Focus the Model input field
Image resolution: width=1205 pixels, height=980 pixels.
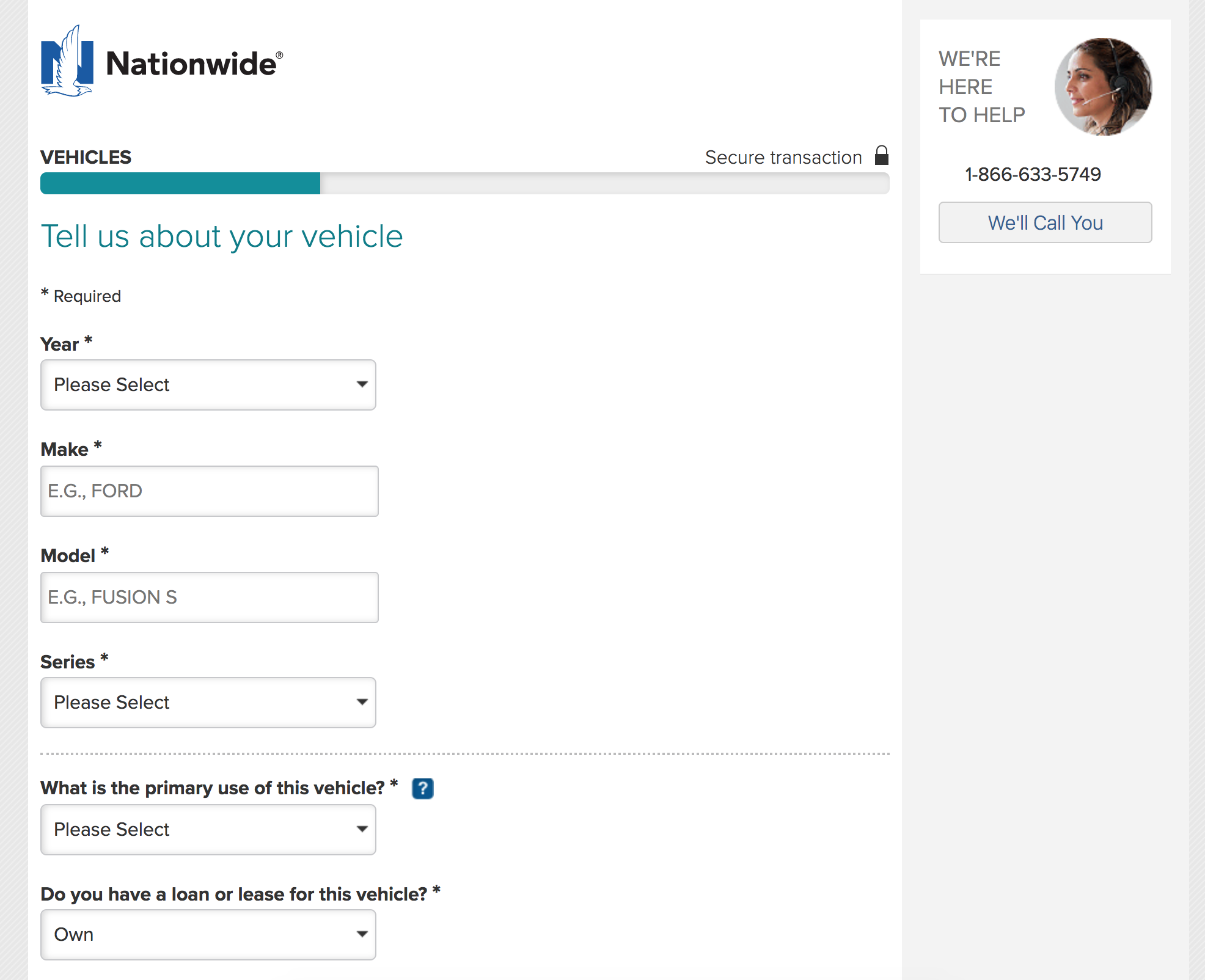(210, 598)
